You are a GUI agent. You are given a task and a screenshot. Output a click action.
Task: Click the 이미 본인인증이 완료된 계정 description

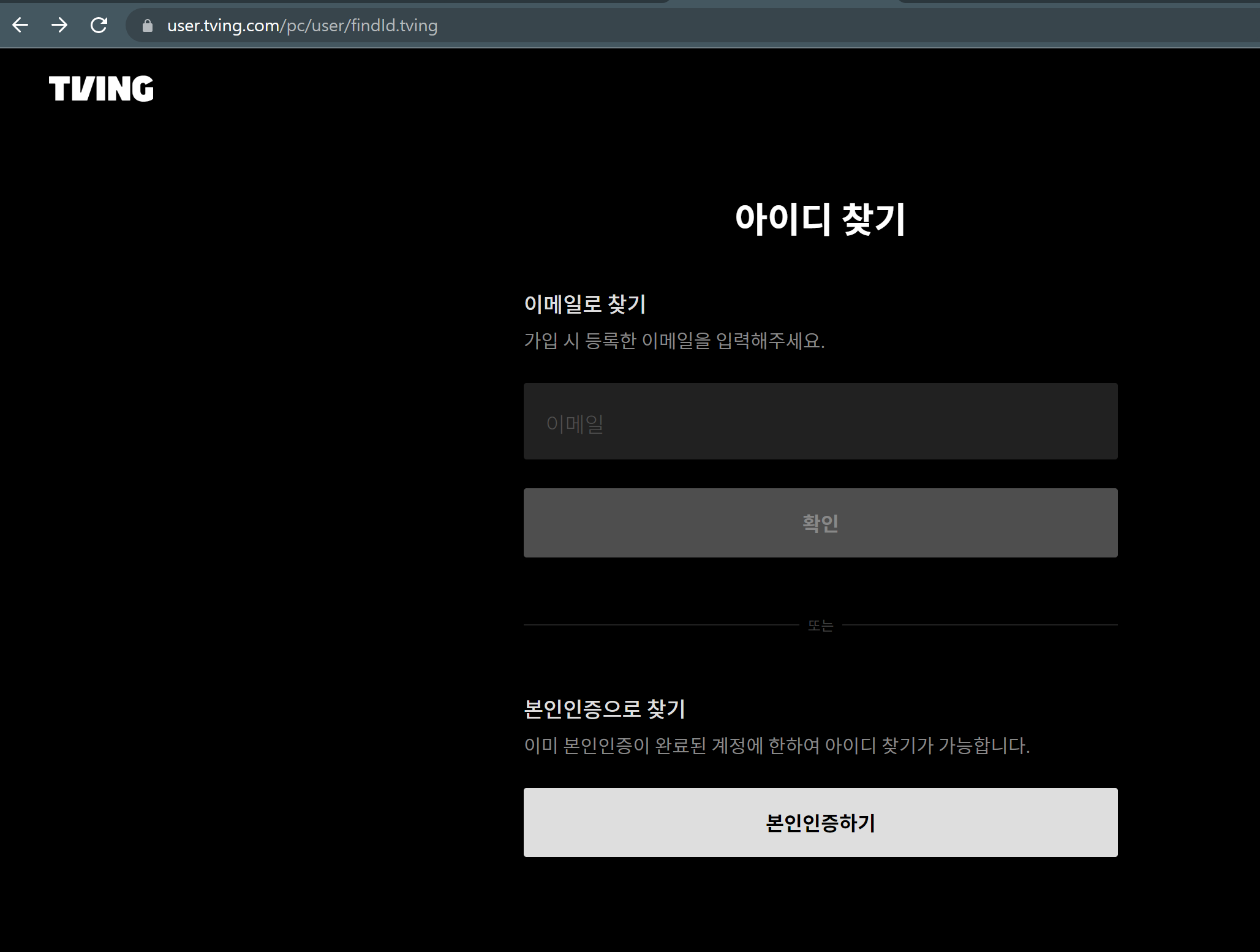[777, 746]
